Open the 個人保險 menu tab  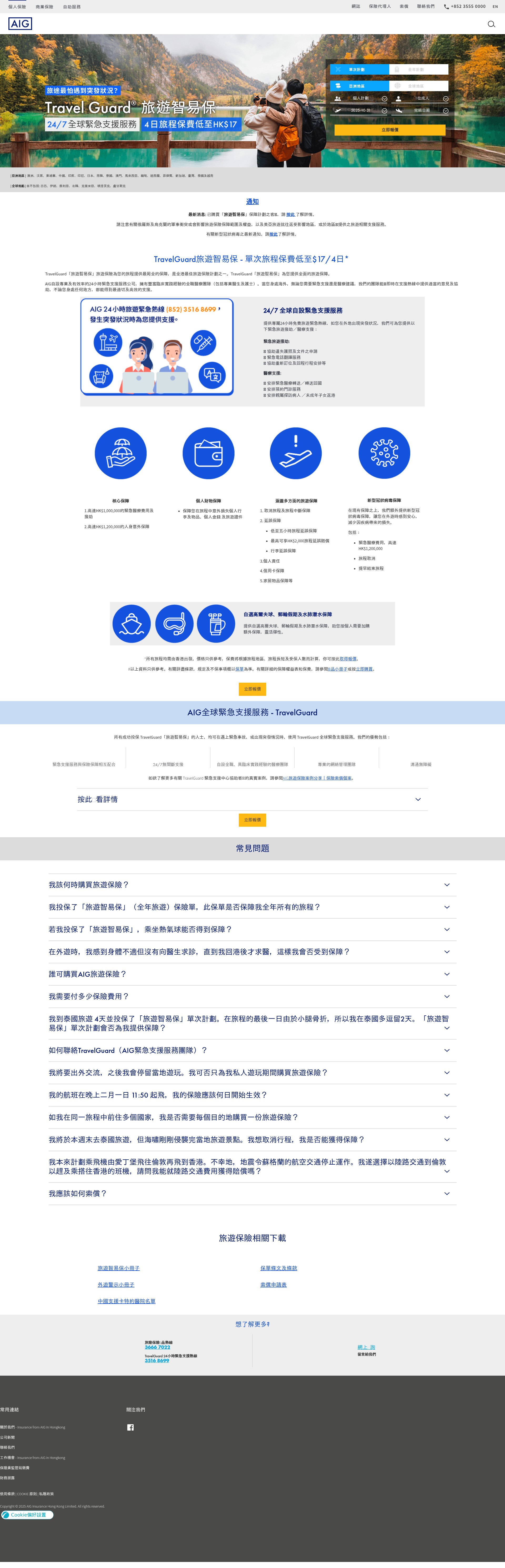click(x=17, y=7)
